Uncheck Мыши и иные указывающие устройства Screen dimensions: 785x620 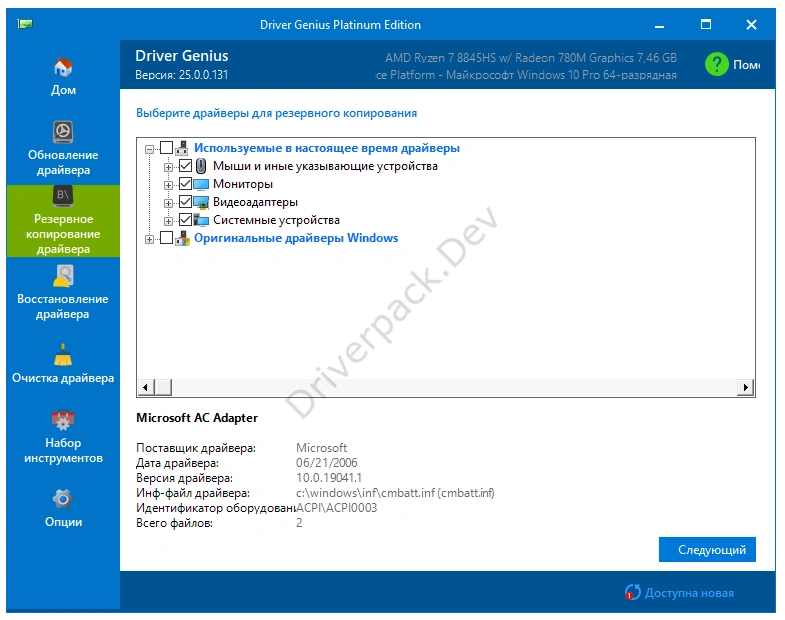185,165
